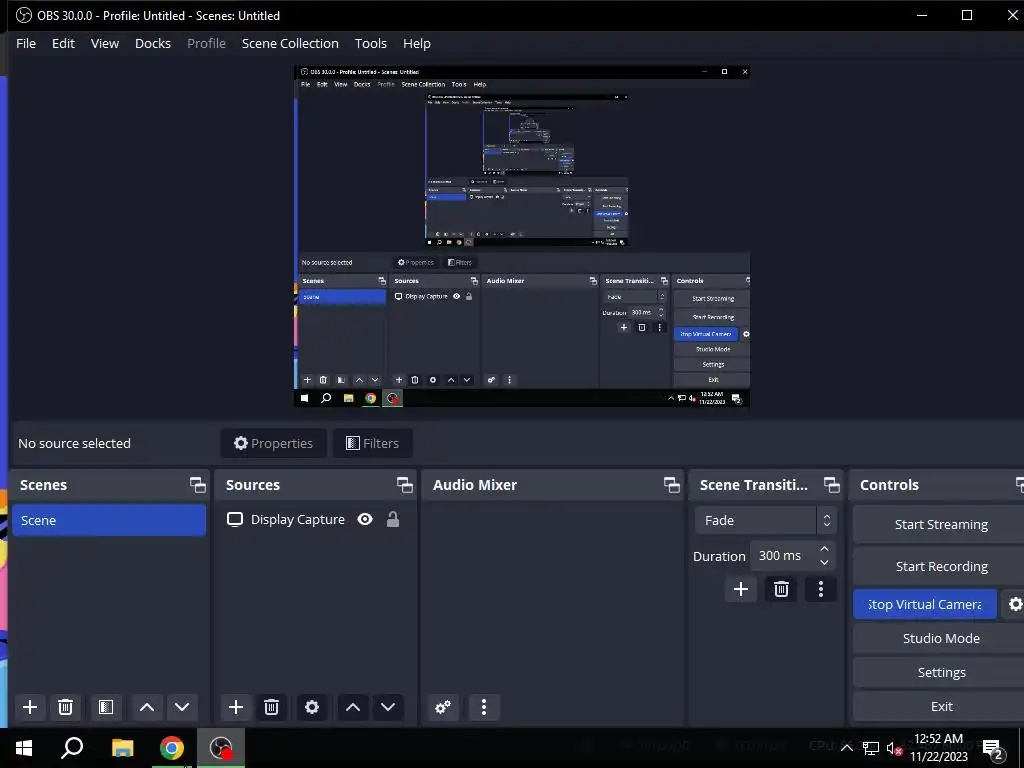Move scene up with arrow

pyautogui.click(x=147, y=707)
